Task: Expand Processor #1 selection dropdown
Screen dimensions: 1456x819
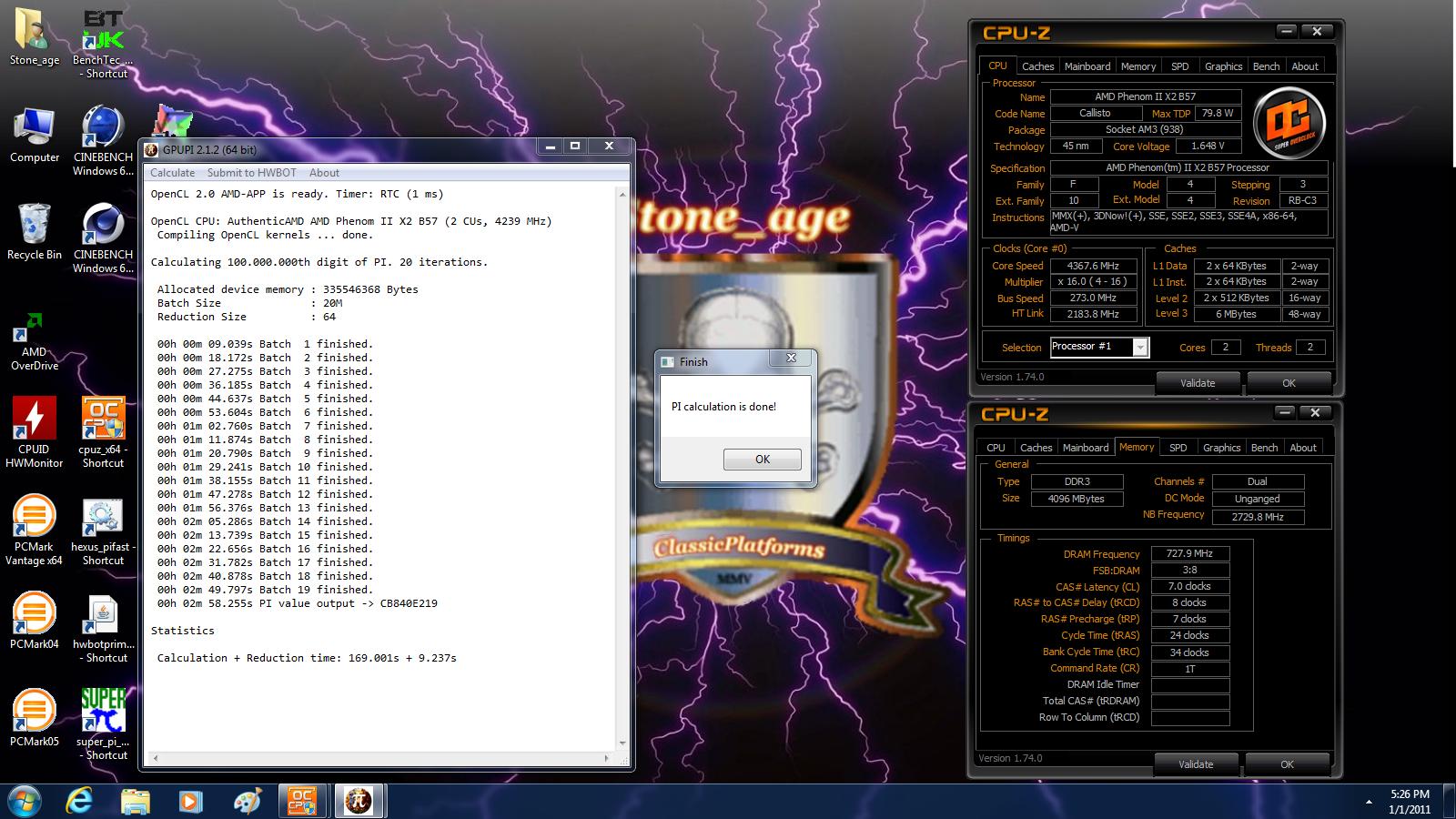Action: 1139,347
